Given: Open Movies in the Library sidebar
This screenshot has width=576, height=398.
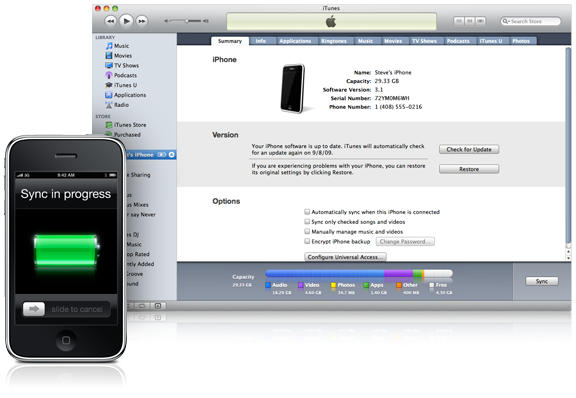Looking at the screenshot, I should coord(119,55).
